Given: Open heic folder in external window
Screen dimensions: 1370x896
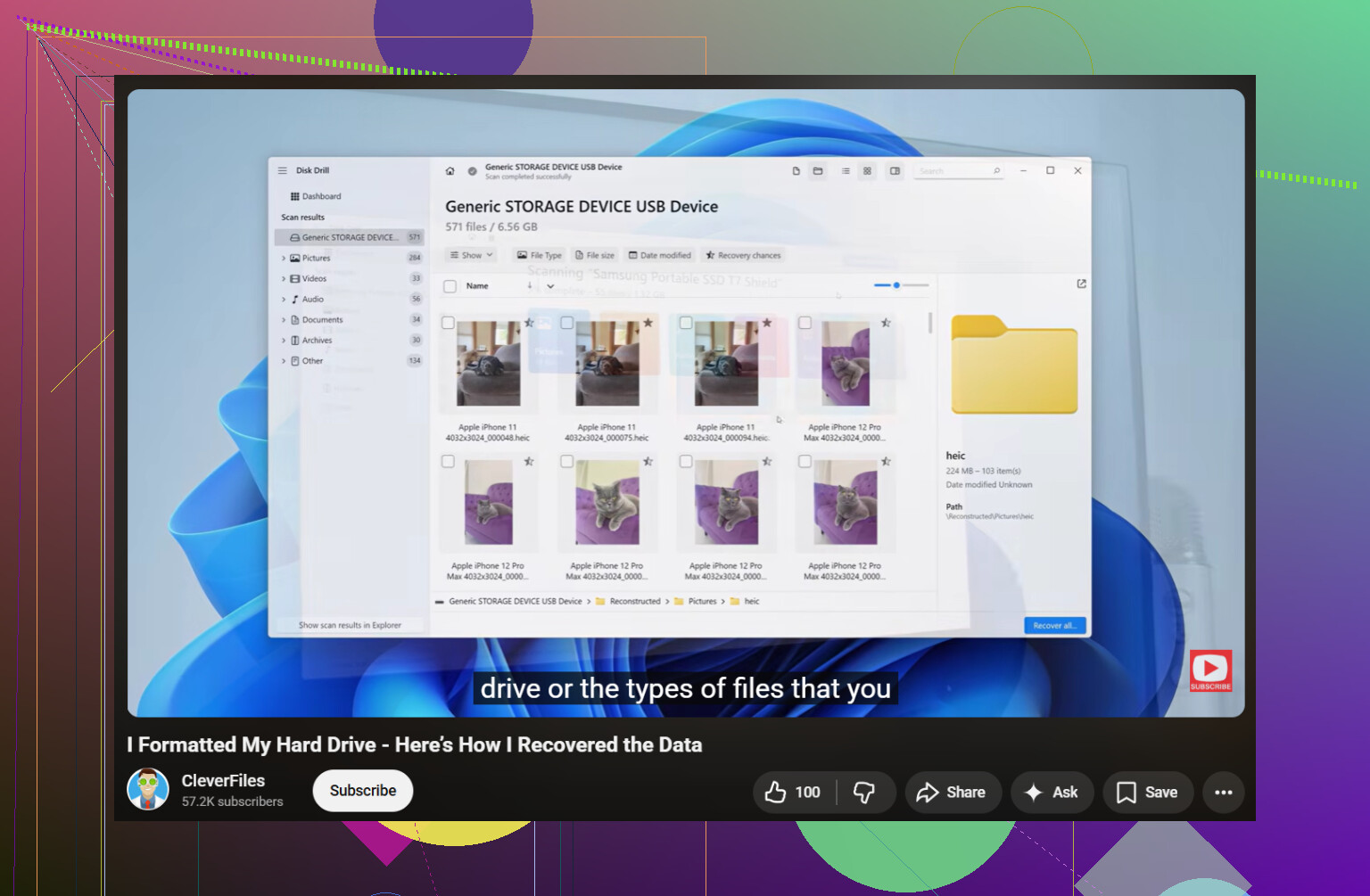Looking at the screenshot, I should point(1081,284).
